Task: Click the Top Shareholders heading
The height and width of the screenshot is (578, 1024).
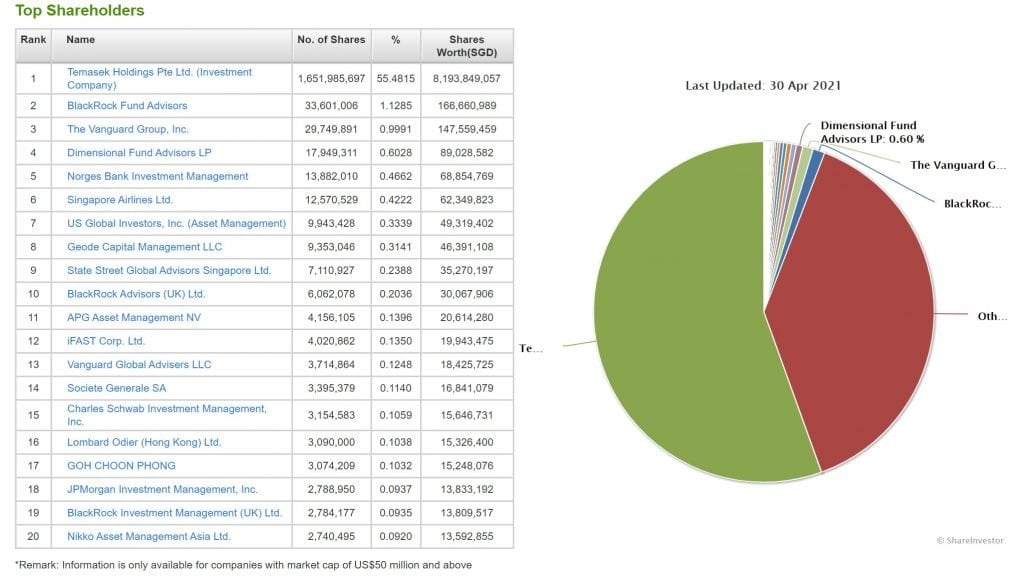Action: 80,10
